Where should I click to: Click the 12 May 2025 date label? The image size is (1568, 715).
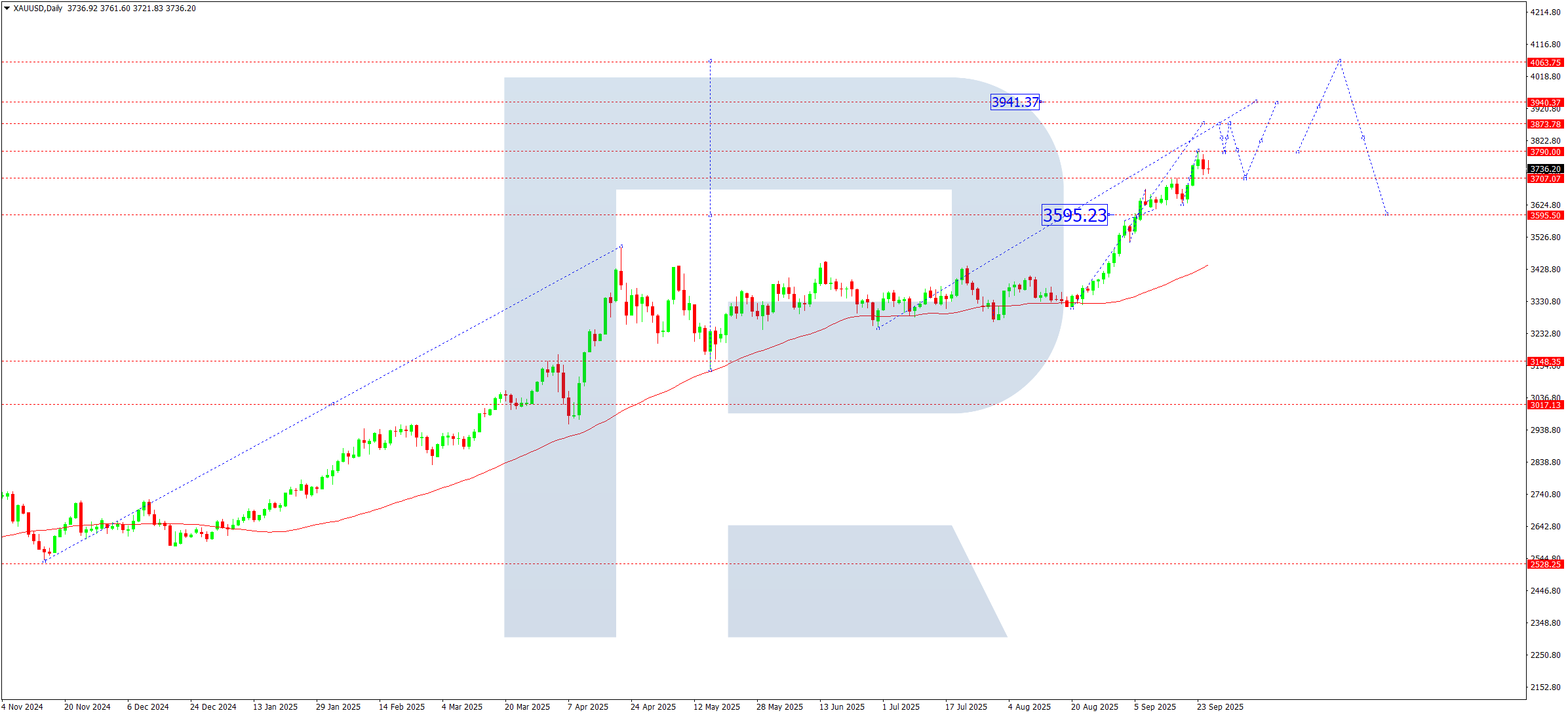click(716, 706)
